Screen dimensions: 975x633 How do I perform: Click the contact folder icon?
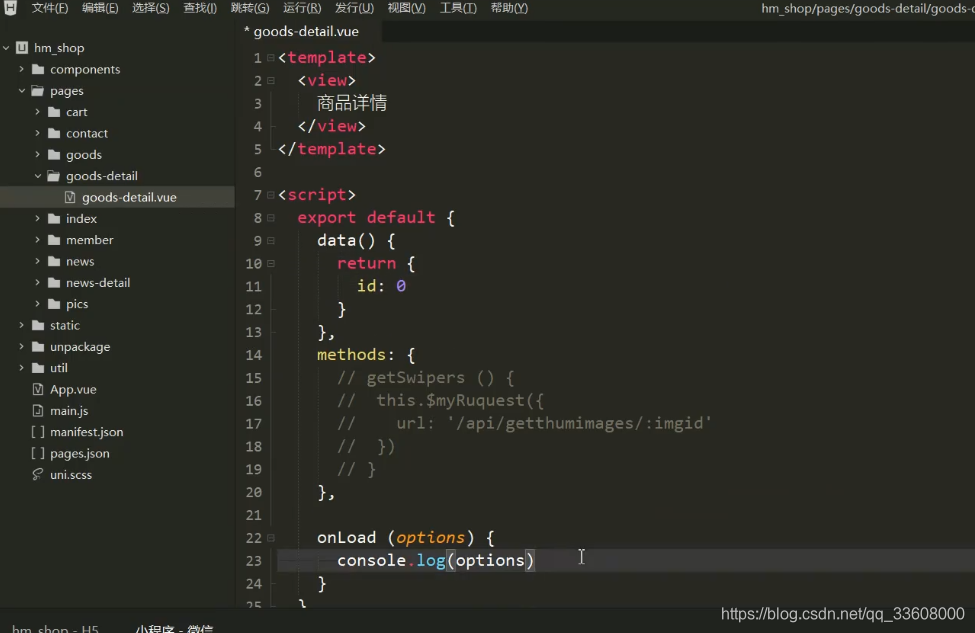tap(54, 133)
